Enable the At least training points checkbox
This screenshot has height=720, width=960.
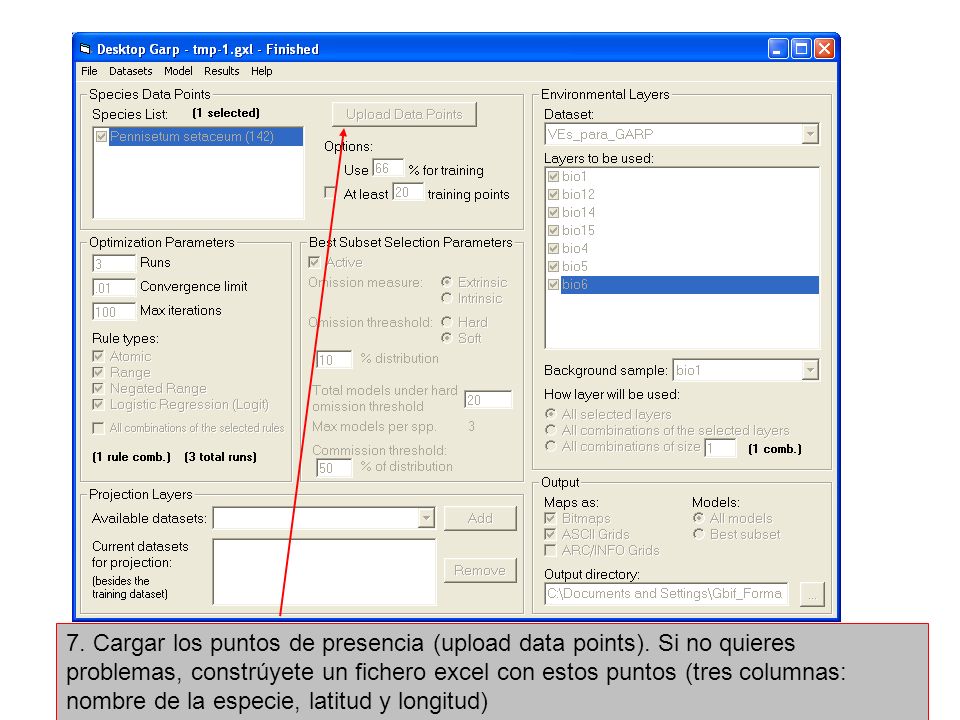point(330,193)
